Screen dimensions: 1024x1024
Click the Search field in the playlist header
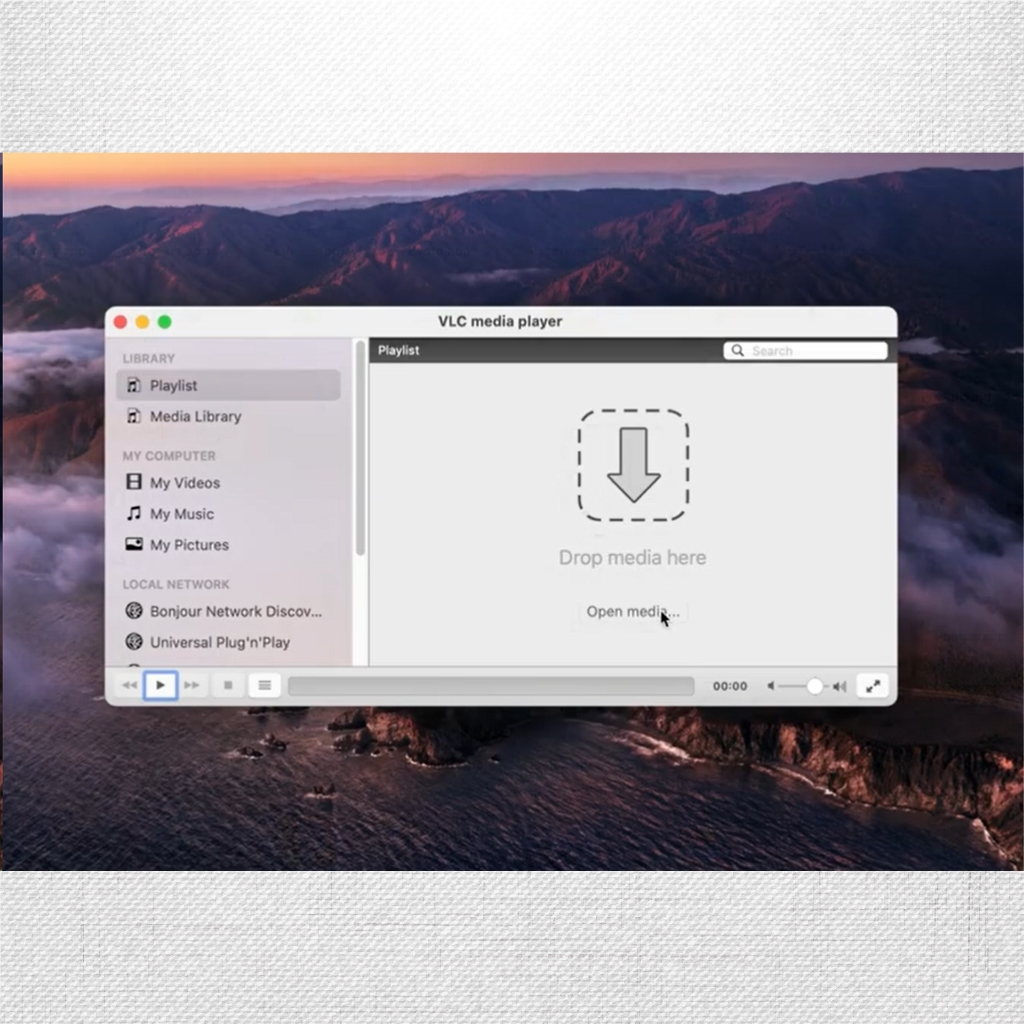coord(805,351)
